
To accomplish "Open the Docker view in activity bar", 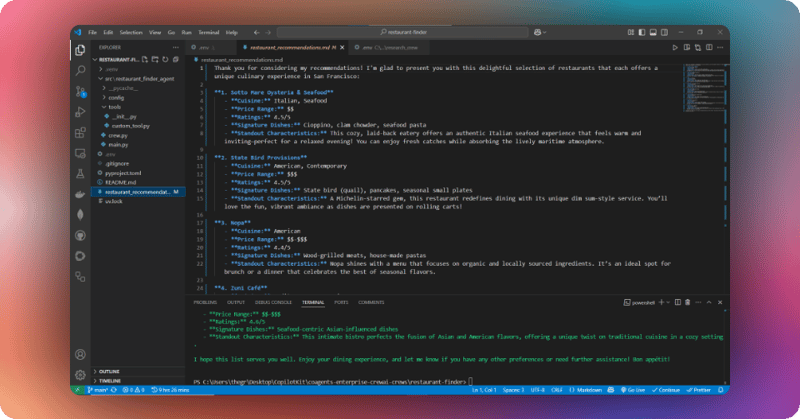I will tap(80, 194).
